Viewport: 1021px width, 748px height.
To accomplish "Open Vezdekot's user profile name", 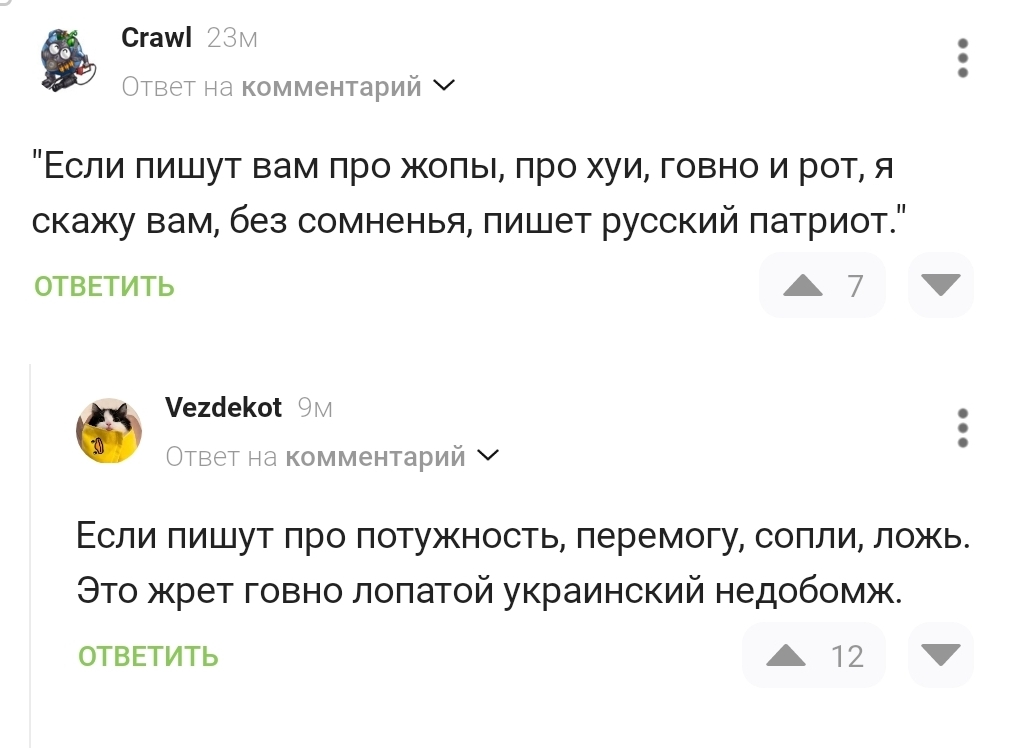I will pyautogui.click(x=223, y=407).
